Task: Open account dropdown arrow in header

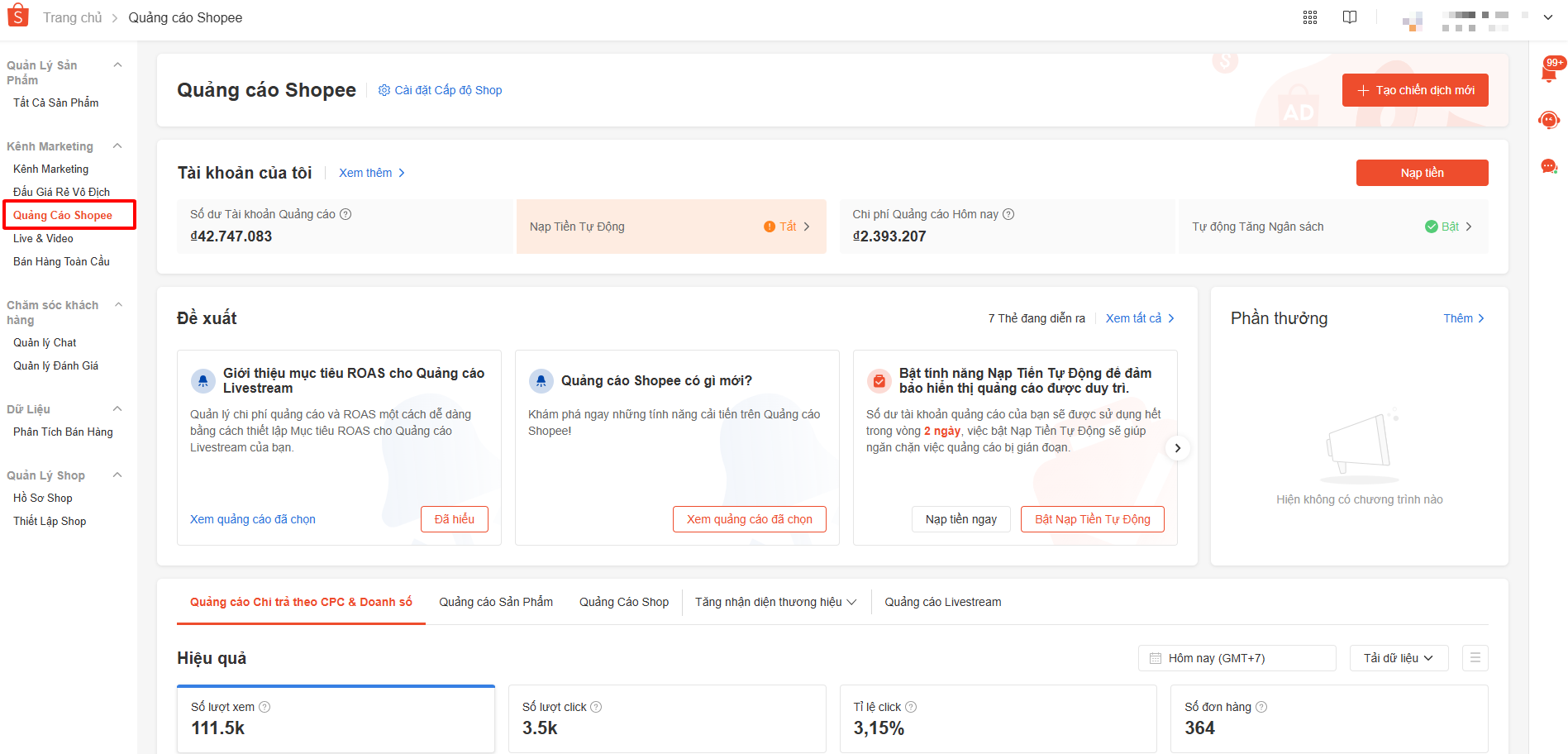Action: coord(1548,17)
